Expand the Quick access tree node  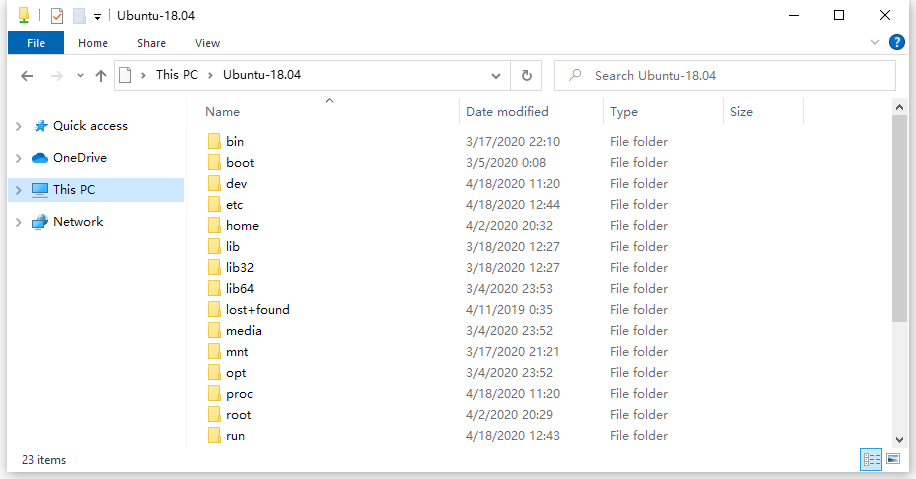(x=18, y=126)
